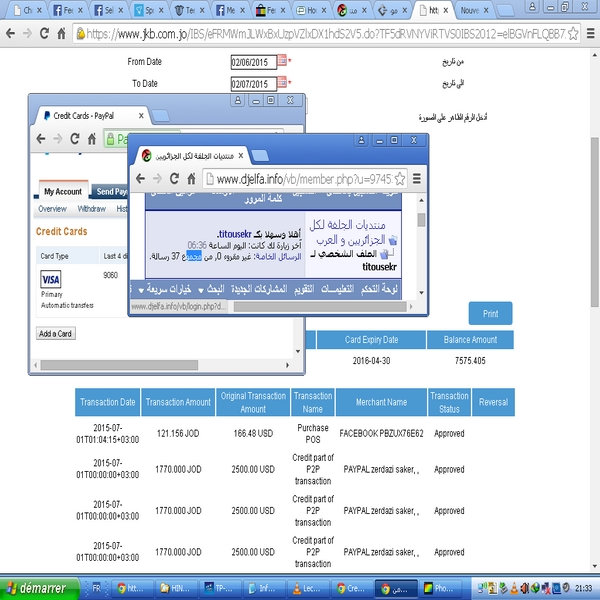This screenshot has width=600, height=600.
Task: Switch to the Nouvel onglet browser tab
Action: coord(474,11)
